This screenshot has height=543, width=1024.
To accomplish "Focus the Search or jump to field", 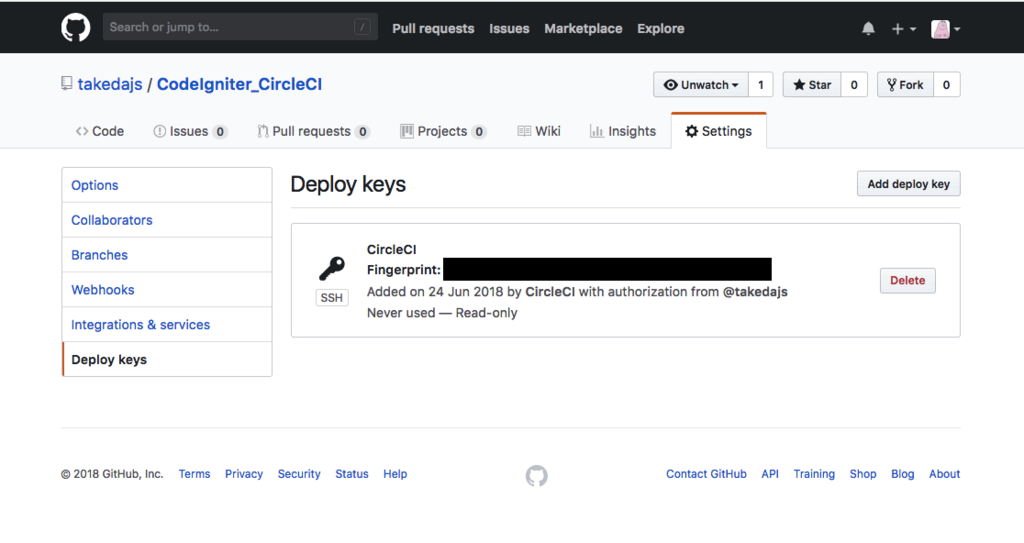I will [x=240, y=27].
